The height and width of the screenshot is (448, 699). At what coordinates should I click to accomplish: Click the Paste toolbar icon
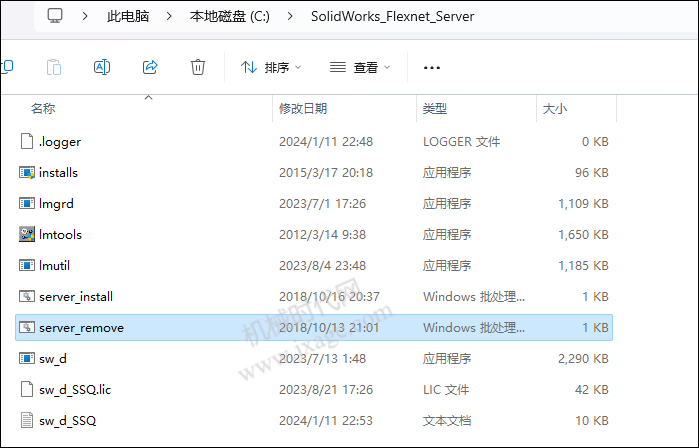[54, 67]
